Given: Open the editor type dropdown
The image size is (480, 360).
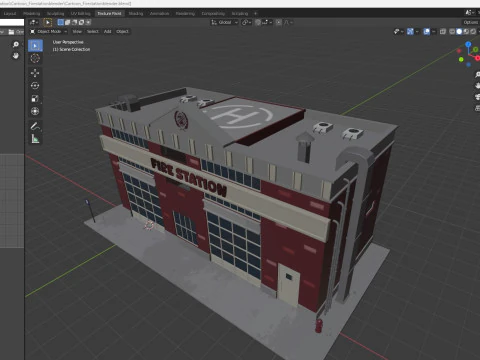Looking at the screenshot, I should click(x=34, y=22).
